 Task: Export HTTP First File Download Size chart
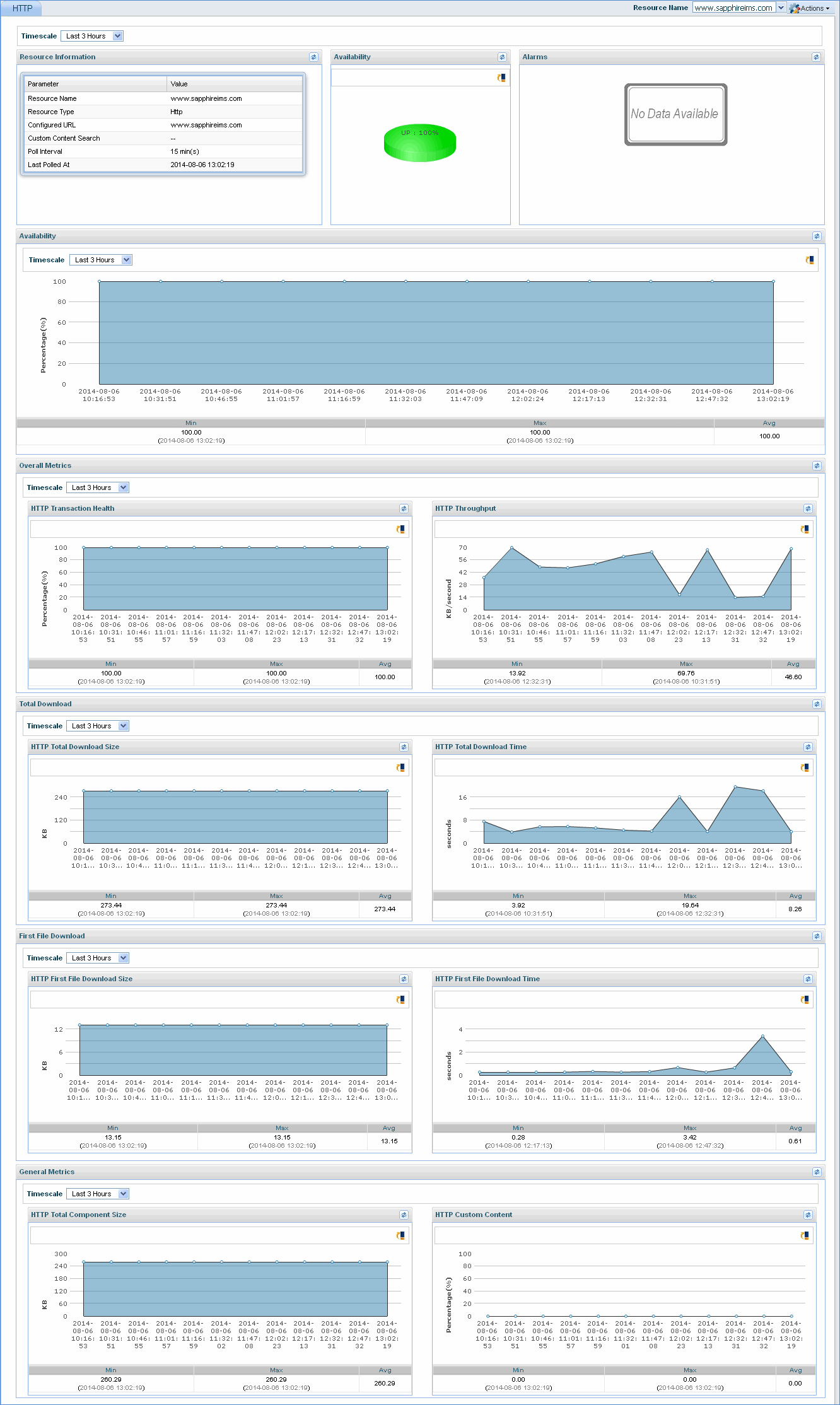(x=400, y=1000)
